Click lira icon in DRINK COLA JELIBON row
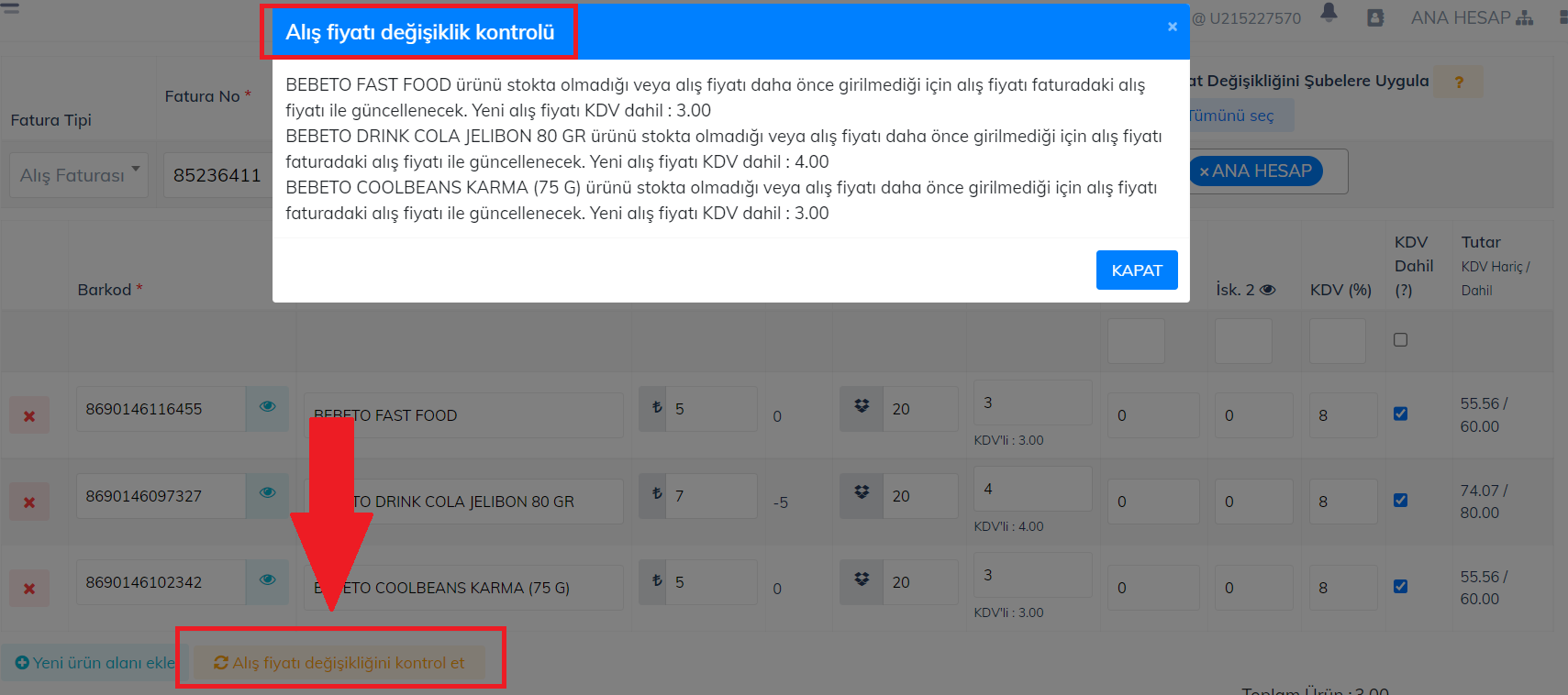This screenshot has width=1568, height=695. (x=653, y=494)
